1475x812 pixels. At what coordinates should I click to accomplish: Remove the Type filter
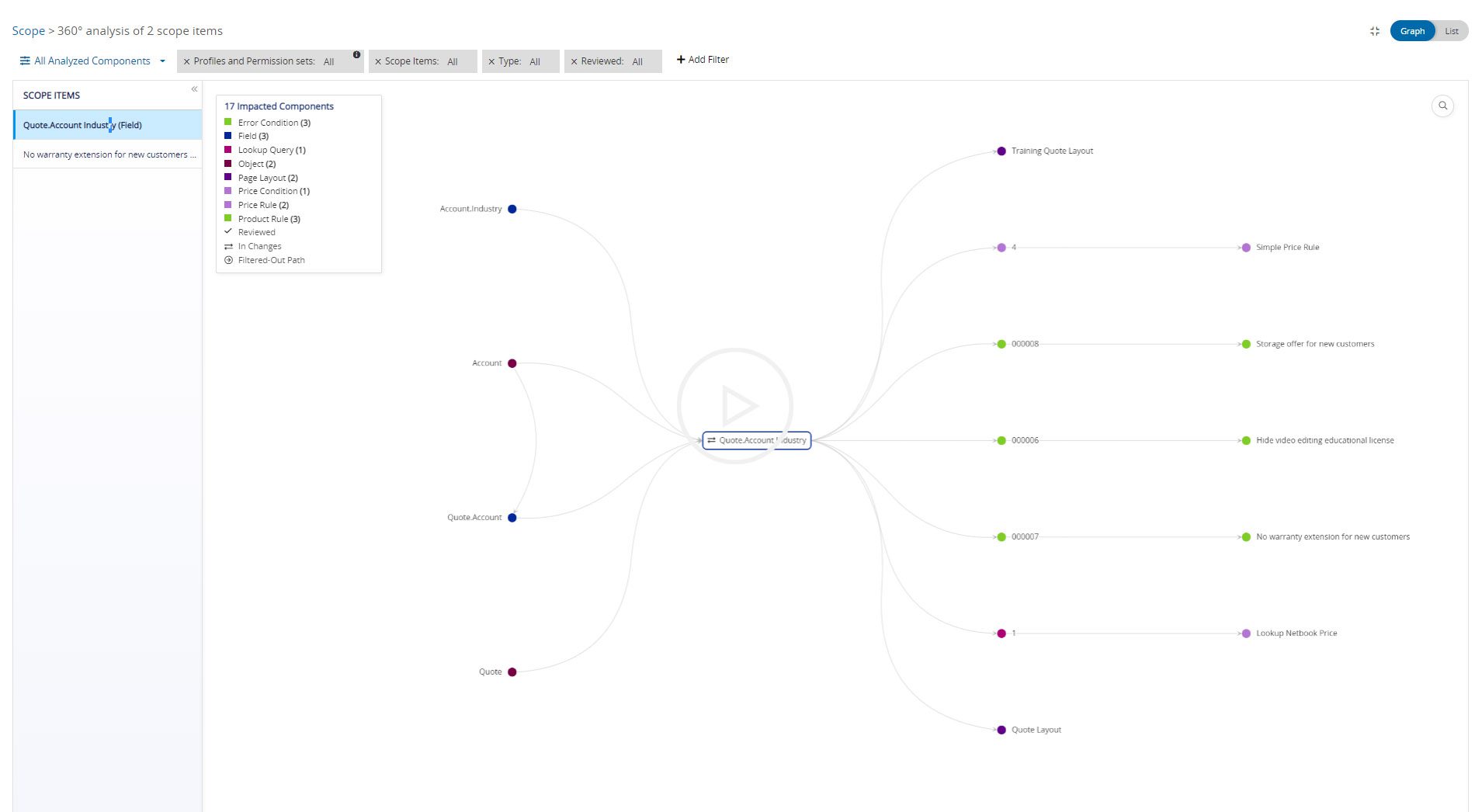point(491,61)
